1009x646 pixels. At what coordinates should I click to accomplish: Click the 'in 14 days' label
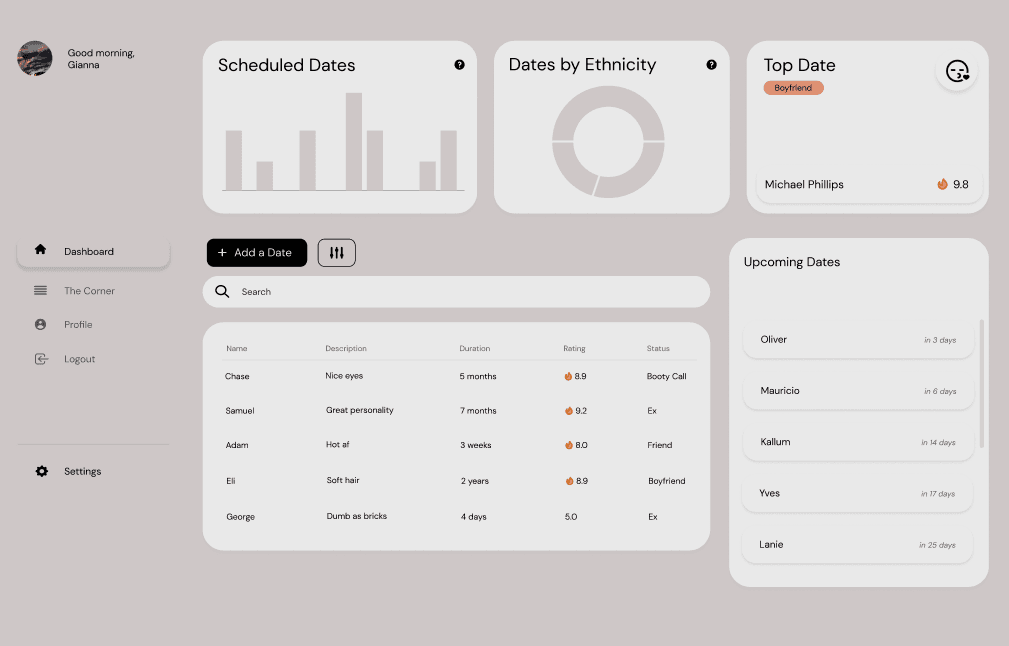coord(938,442)
